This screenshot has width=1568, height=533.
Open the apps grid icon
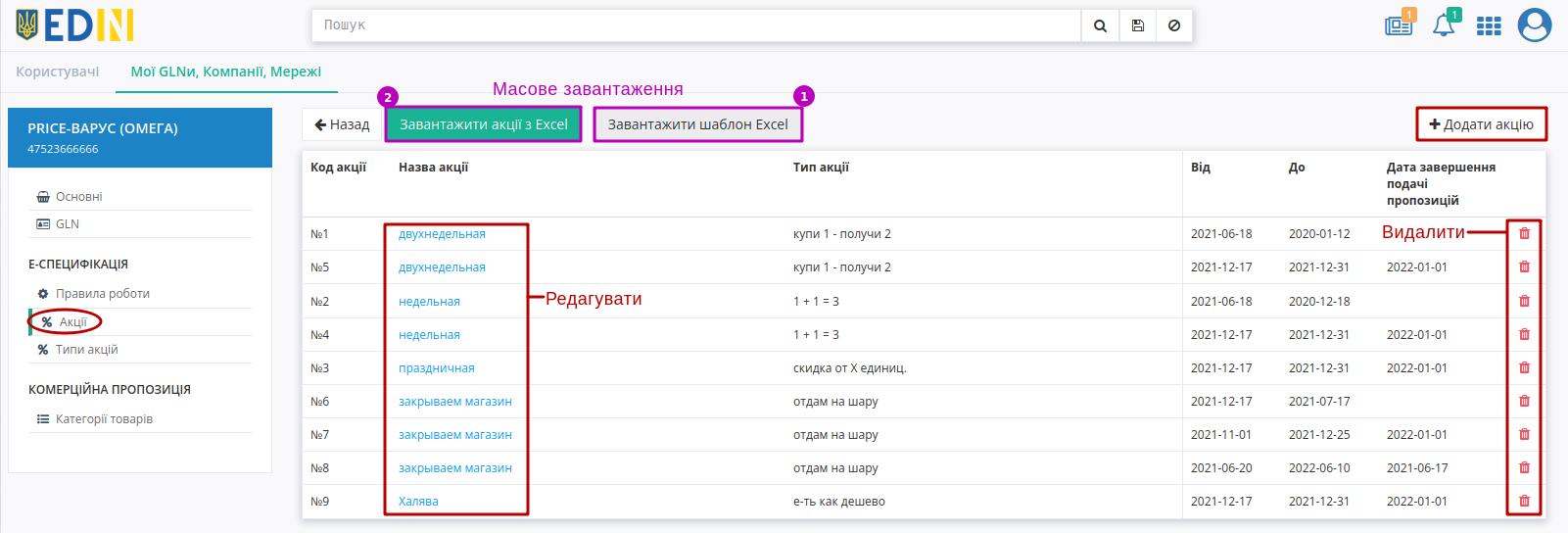click(x=1489, y=26)
